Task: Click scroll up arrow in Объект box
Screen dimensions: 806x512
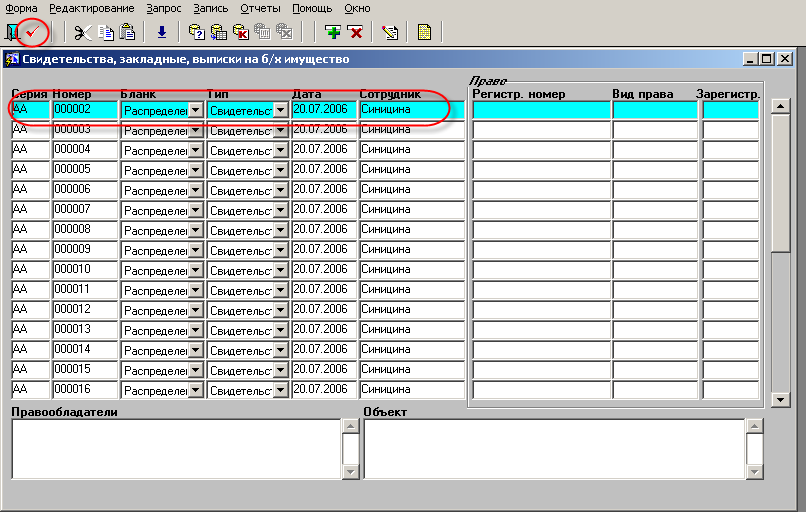Action: (x=755, y=426)
